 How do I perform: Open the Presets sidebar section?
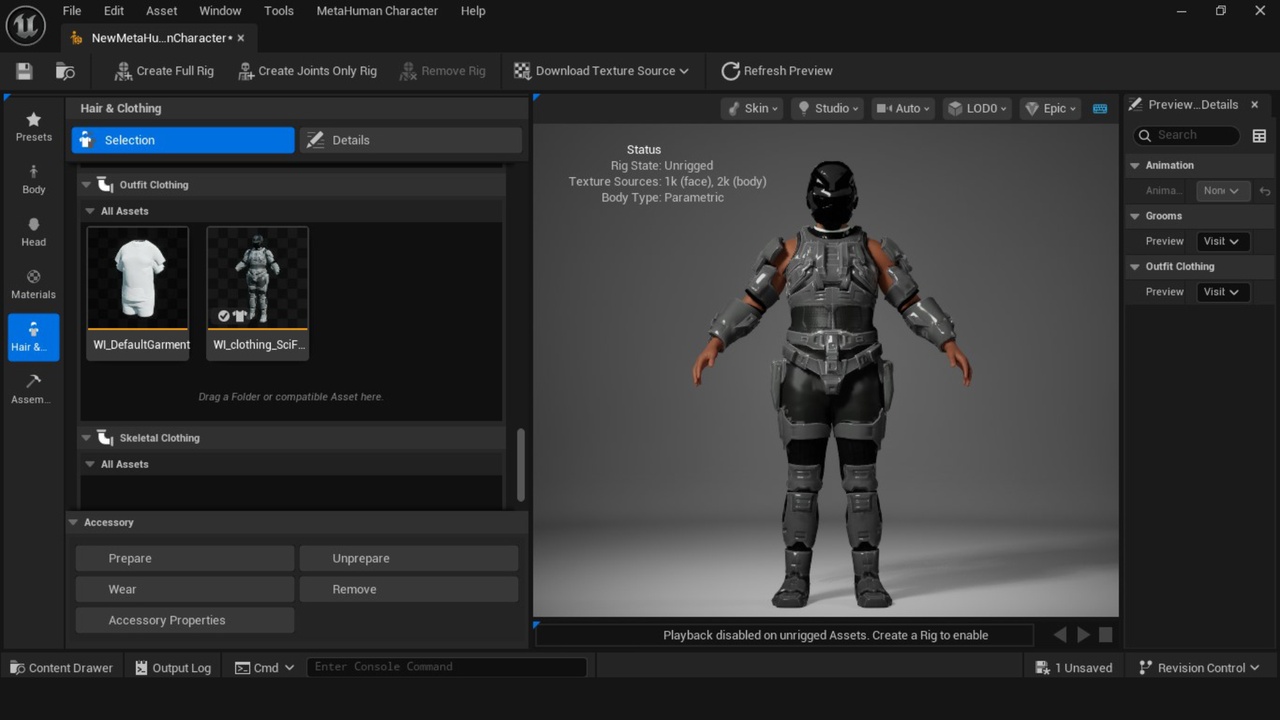click(x=34, y=127)
